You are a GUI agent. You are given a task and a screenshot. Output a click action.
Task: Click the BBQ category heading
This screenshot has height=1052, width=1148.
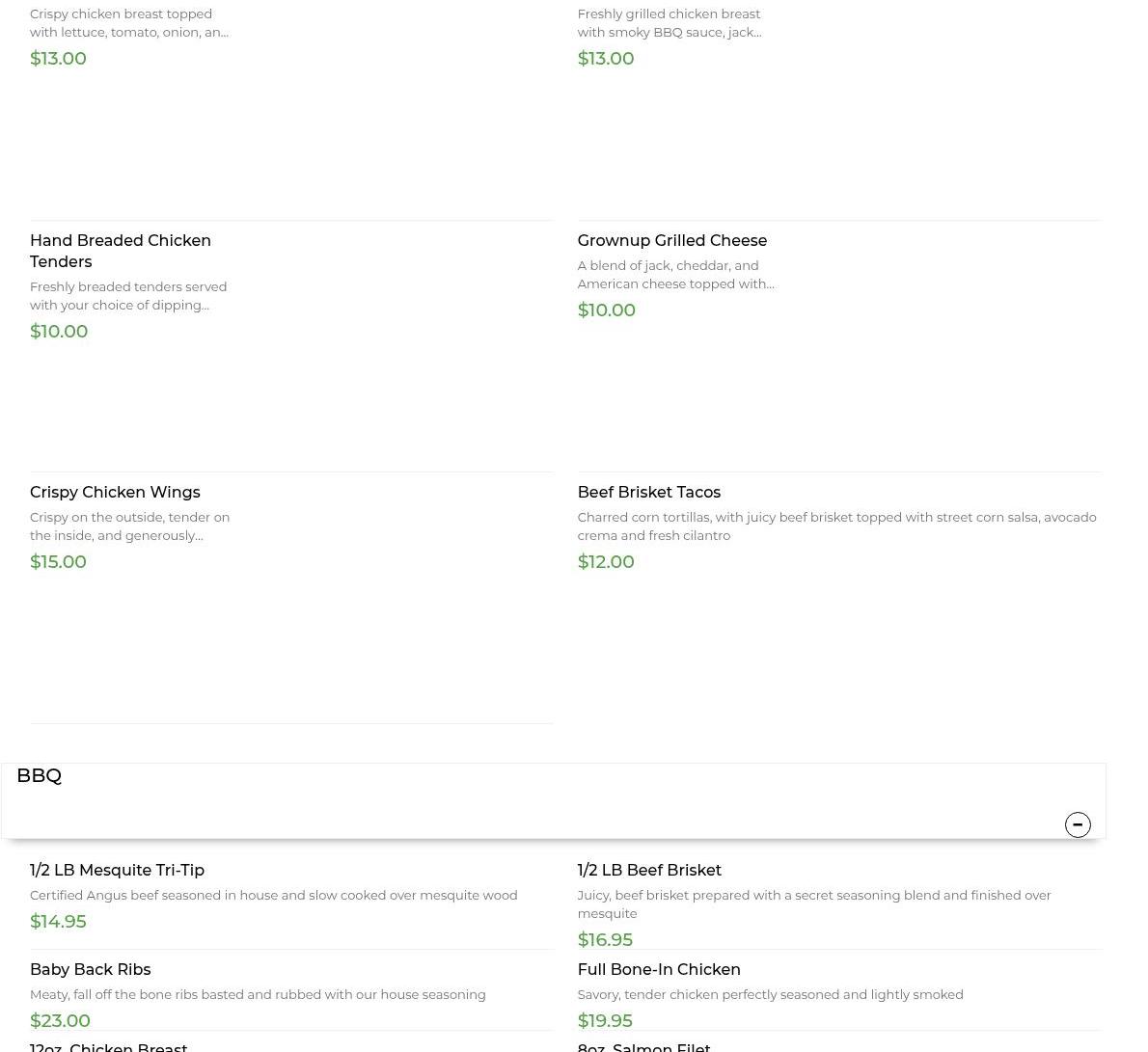pyautogui.click(x=40, y=775)
